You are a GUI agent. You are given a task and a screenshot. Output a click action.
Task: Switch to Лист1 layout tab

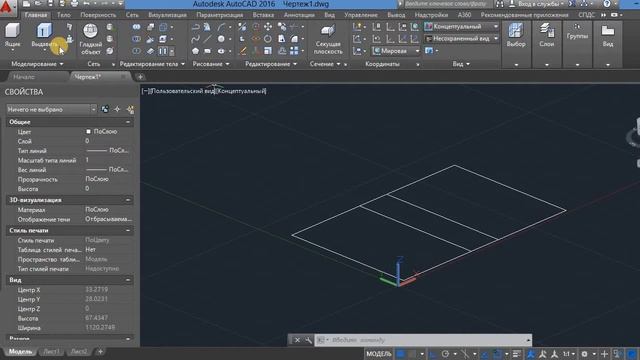(51, 351)
